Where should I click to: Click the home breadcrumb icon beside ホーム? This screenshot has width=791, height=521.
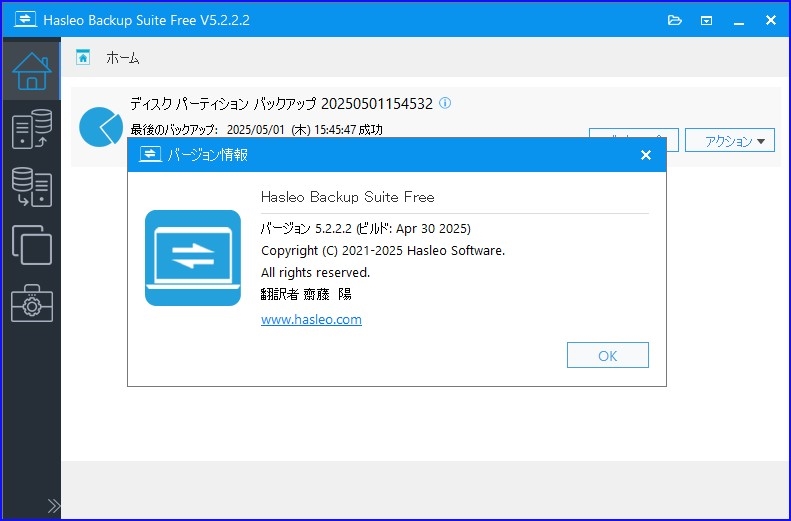pos(83,57)
